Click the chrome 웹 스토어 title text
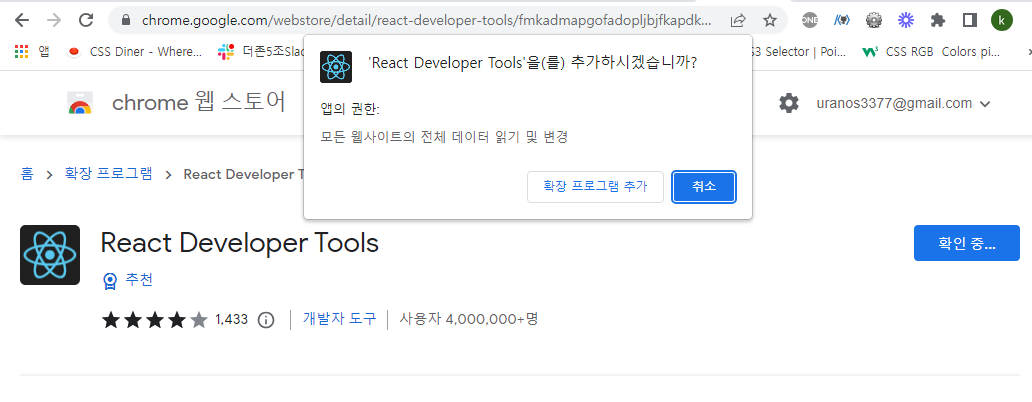Viewport: 1032px width, 402px height. [199, 103]
